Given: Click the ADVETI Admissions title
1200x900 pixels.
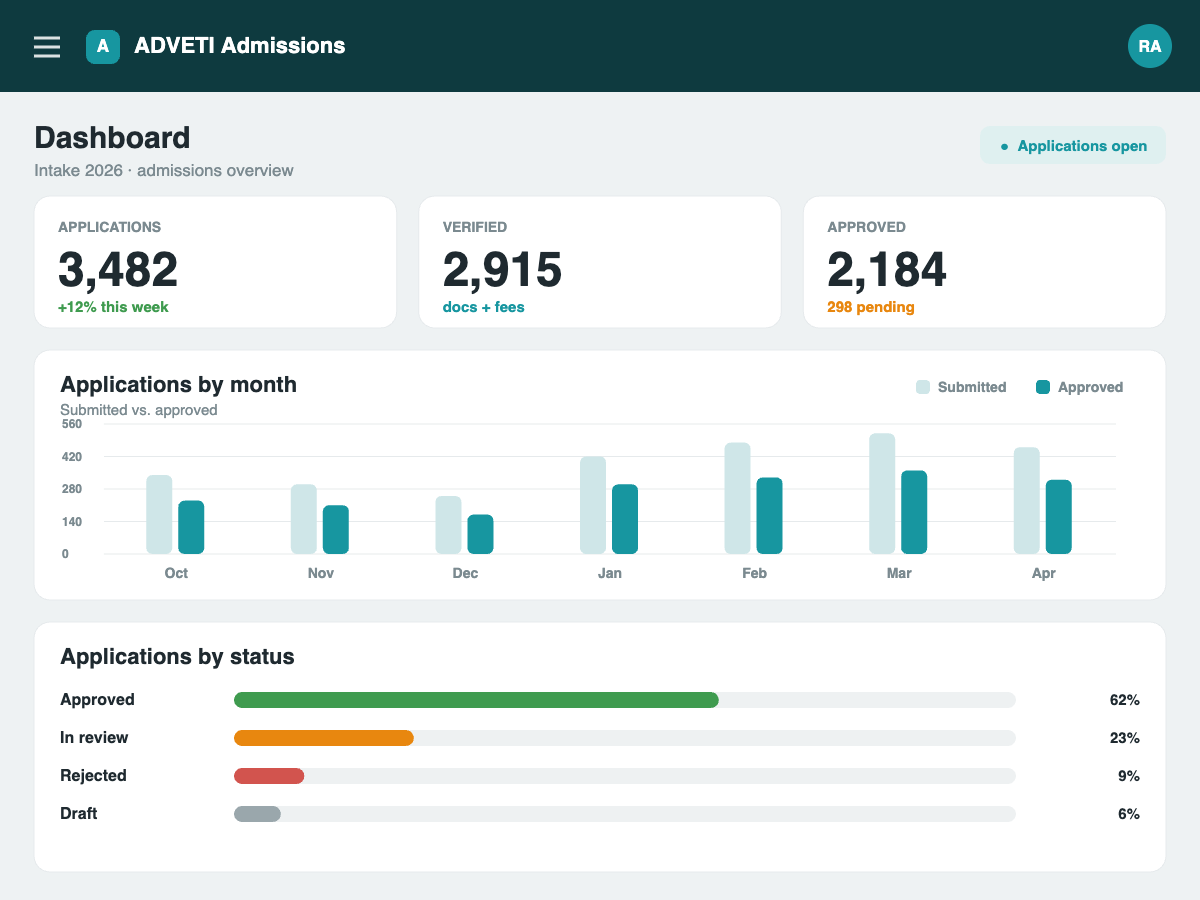Looking at the screenshot, I should click(x=240, y=46).
